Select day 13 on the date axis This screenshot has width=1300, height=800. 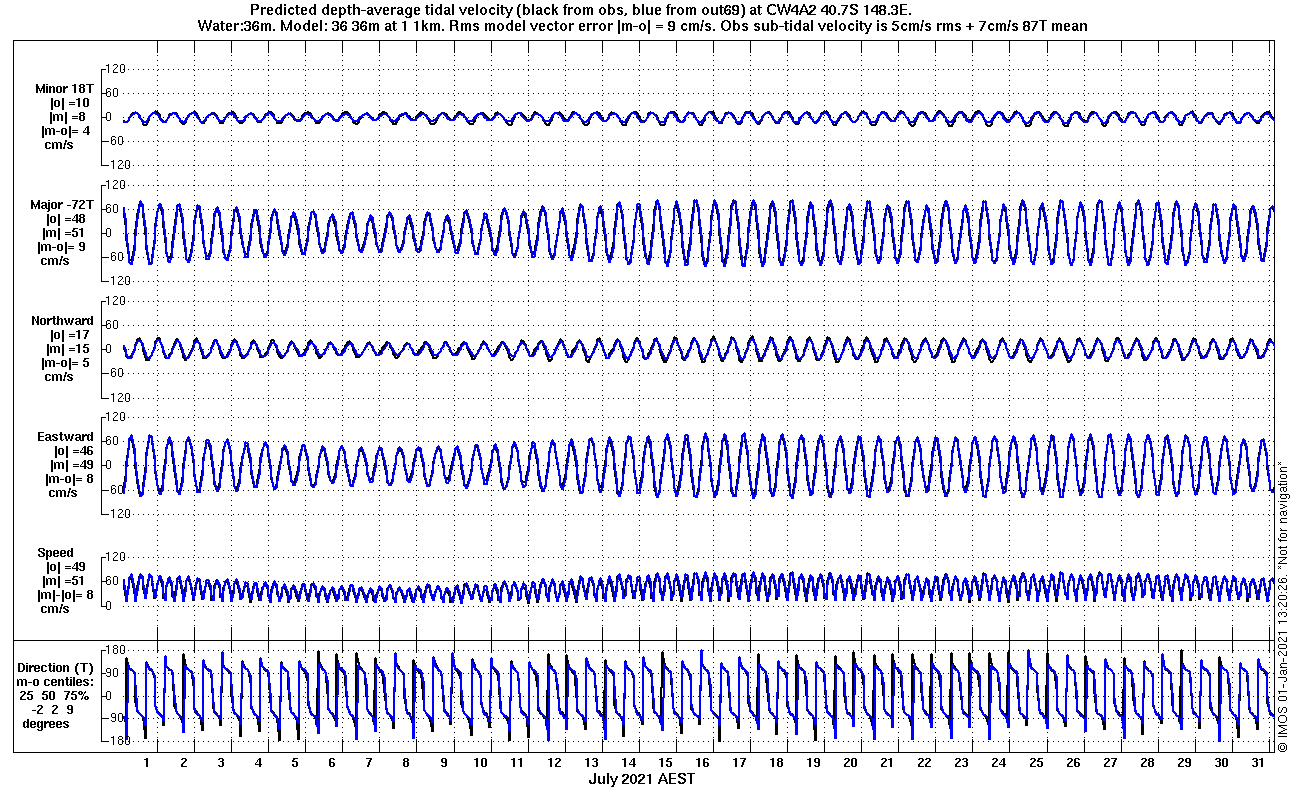[x=591, y=762]
